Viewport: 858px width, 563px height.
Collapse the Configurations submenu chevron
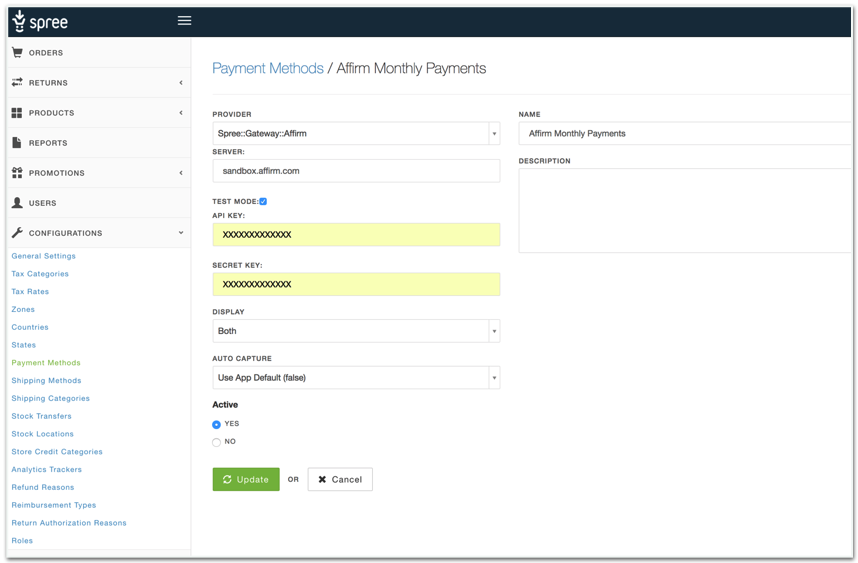pos(181,233)
